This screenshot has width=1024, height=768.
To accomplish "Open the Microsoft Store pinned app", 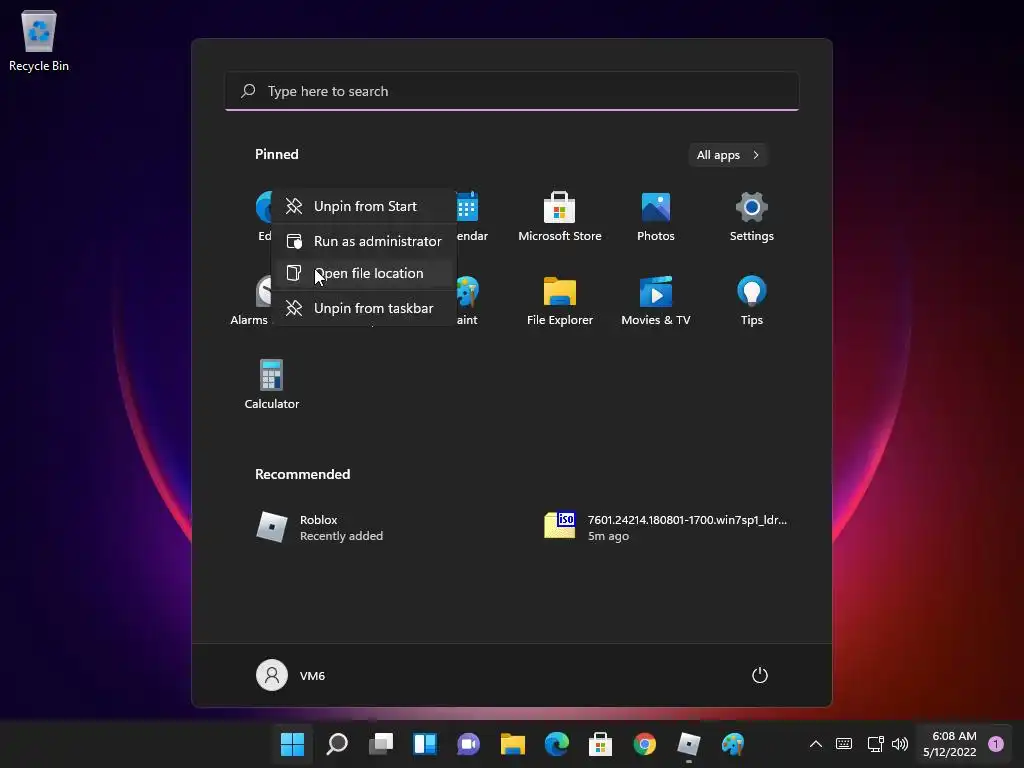I will pyautogui.click(x=560, y=217).
